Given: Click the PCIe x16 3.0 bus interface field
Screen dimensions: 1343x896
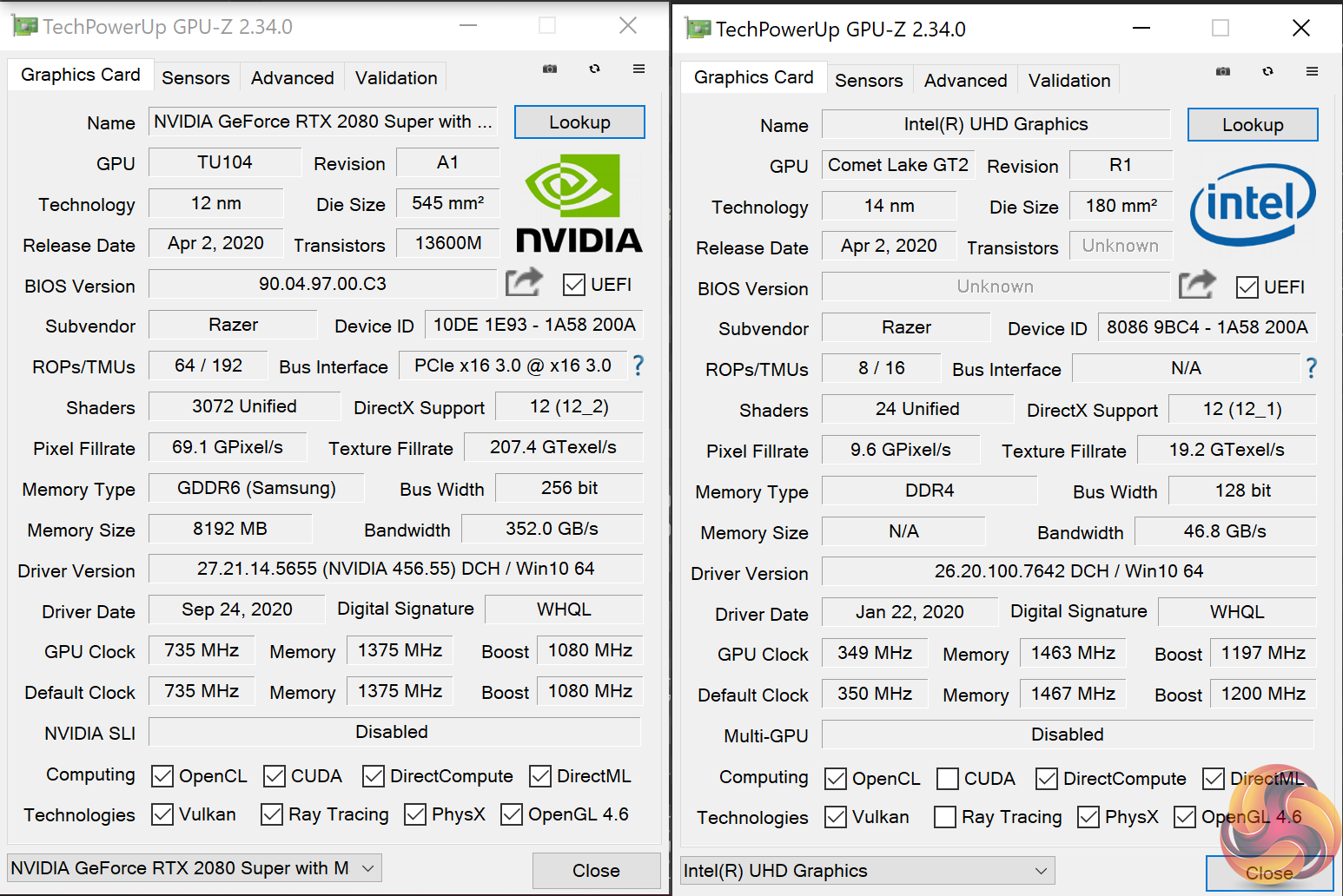Looking at the screenshot, I should [513, 366].
